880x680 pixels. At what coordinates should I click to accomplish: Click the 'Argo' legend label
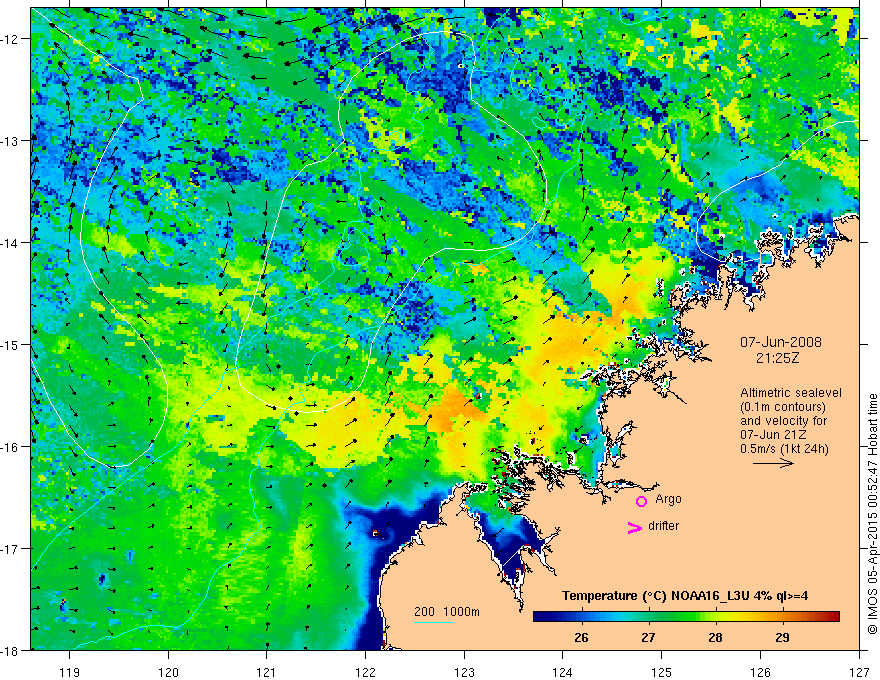[x=668, y=499]
